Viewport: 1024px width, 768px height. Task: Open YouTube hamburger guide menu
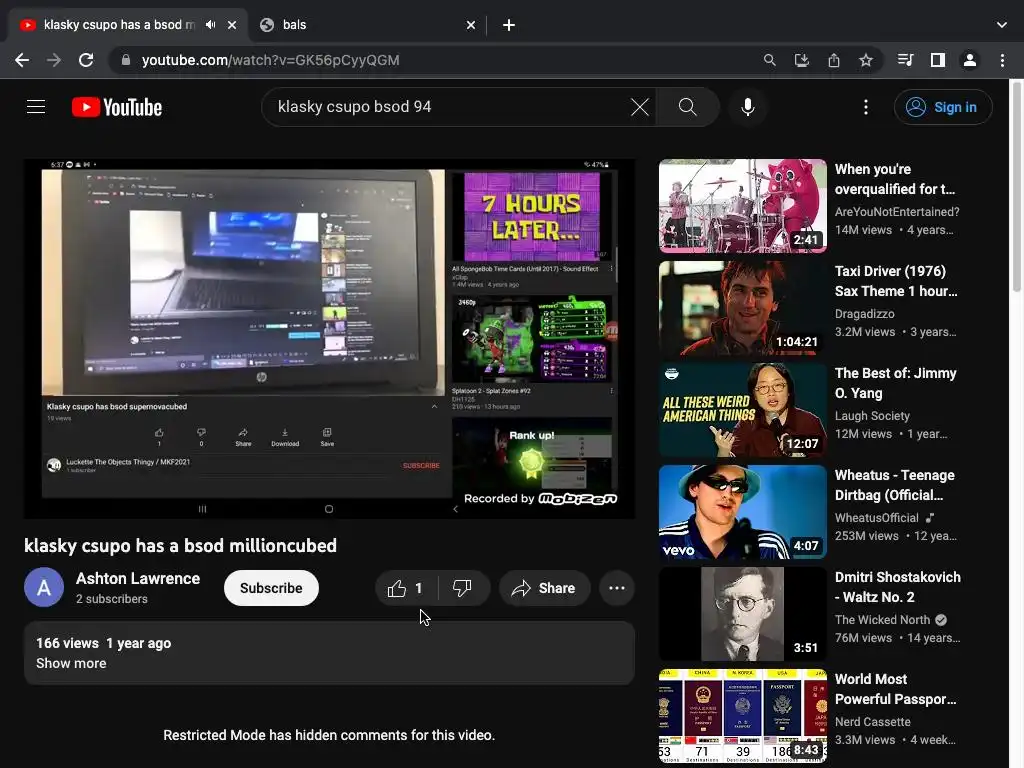(x=36, y=106)
